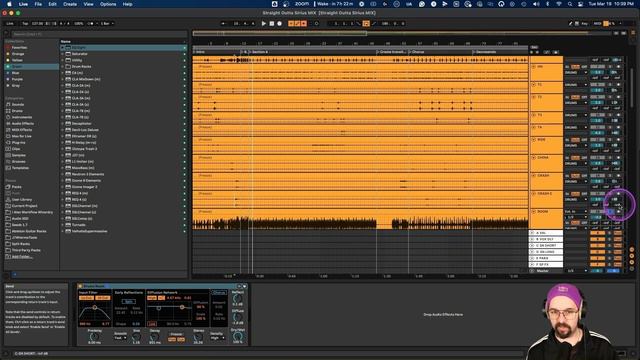Select the A VAL return track

pyautogui.click(x=546, y=233)
